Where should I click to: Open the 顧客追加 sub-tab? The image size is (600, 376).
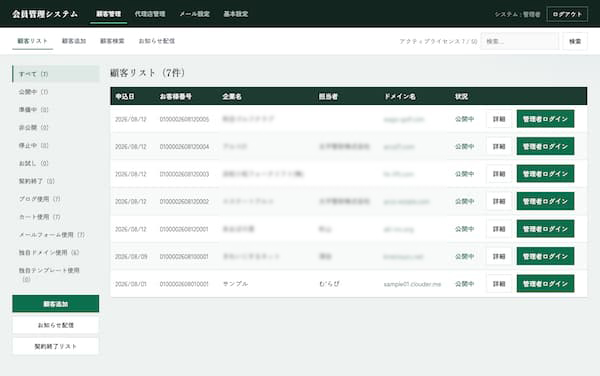[x=74, y=41]
